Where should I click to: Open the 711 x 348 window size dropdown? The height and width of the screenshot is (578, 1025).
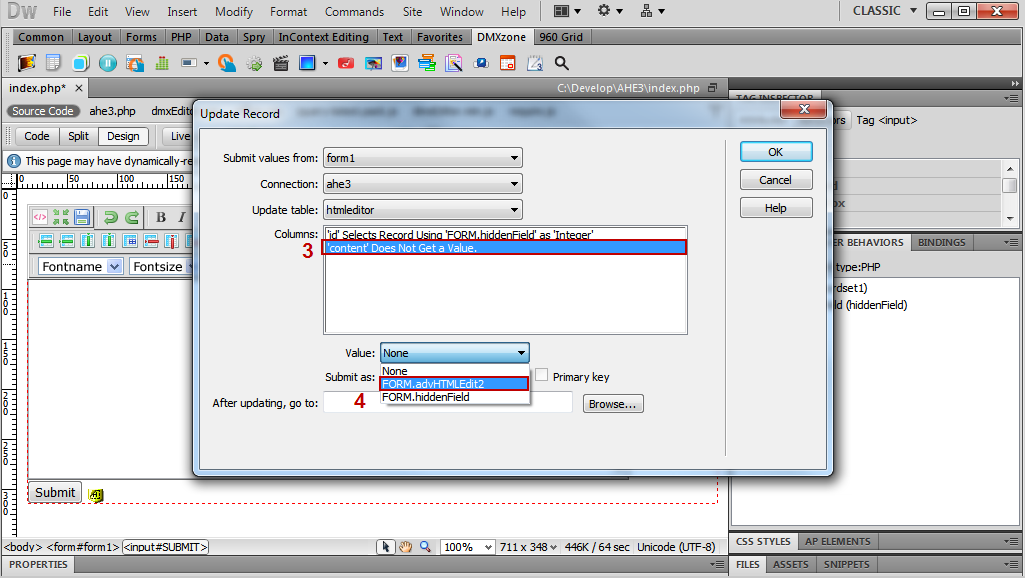pyautogui.click(x=528, y=547)
